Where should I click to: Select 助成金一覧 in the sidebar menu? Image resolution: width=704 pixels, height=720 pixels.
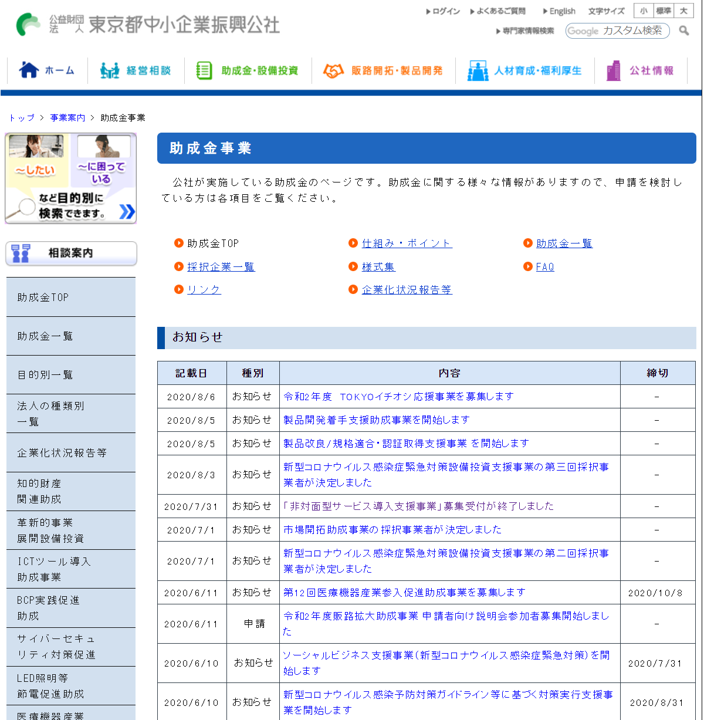pos(71,336)
